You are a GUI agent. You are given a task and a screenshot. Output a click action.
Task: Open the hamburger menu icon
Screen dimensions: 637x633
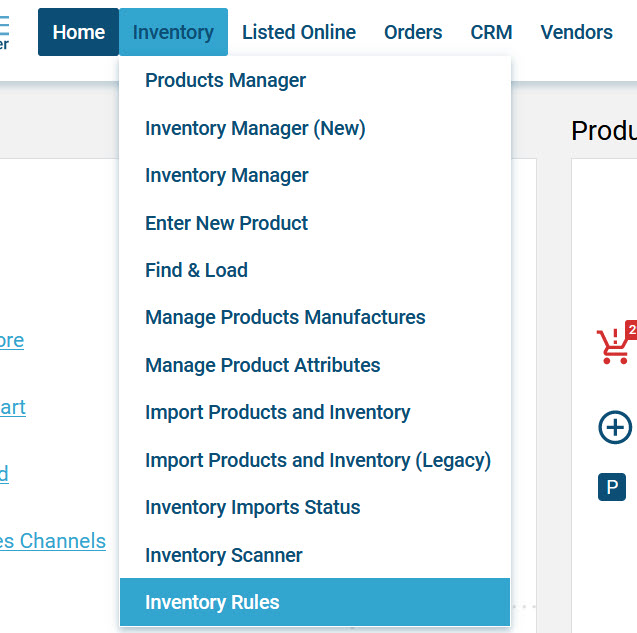pyautogui.click(x=4, y=26)
